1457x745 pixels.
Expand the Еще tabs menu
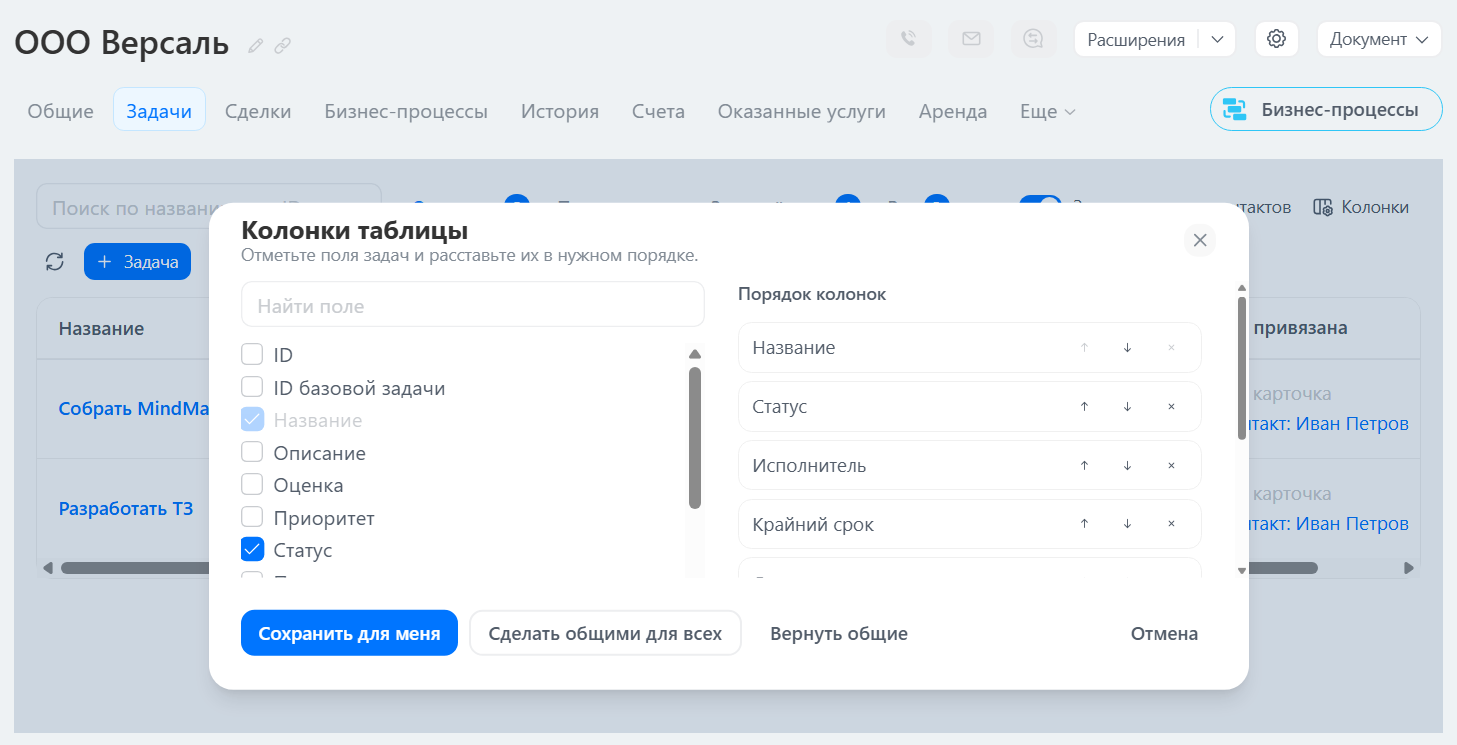pos(1047,112)
